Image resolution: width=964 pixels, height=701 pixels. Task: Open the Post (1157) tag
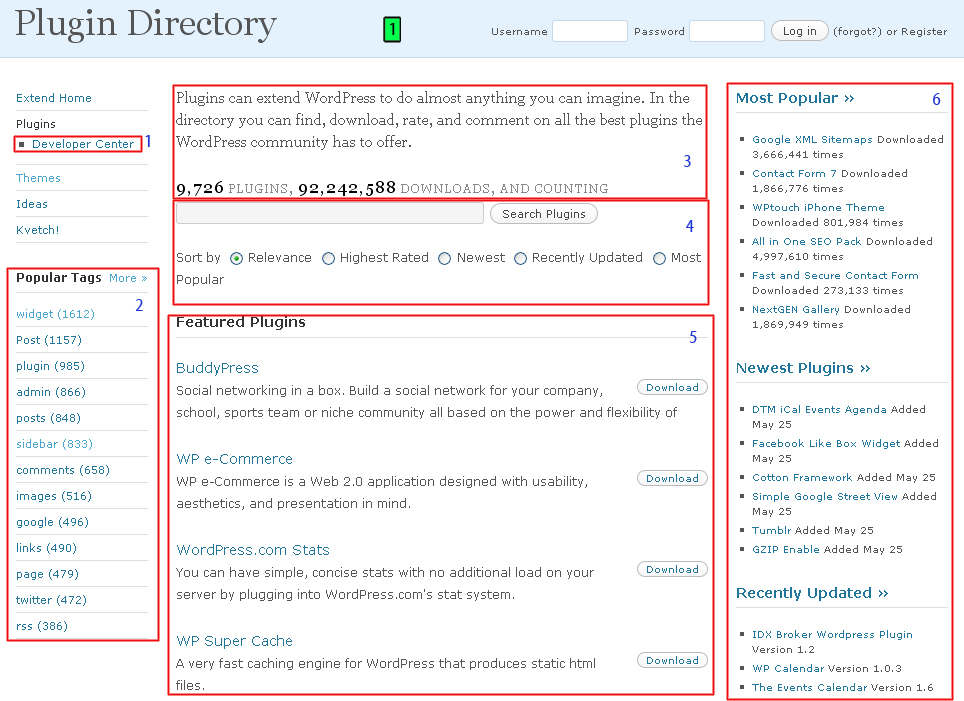click(49, 340)
